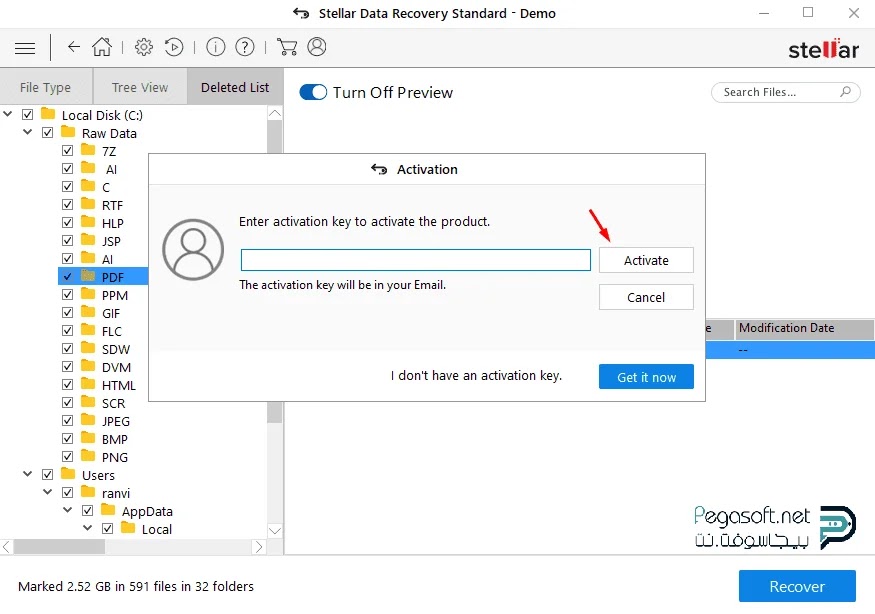Click the resume recovery icon
875x614 pixels.
(x=174, y=47)
